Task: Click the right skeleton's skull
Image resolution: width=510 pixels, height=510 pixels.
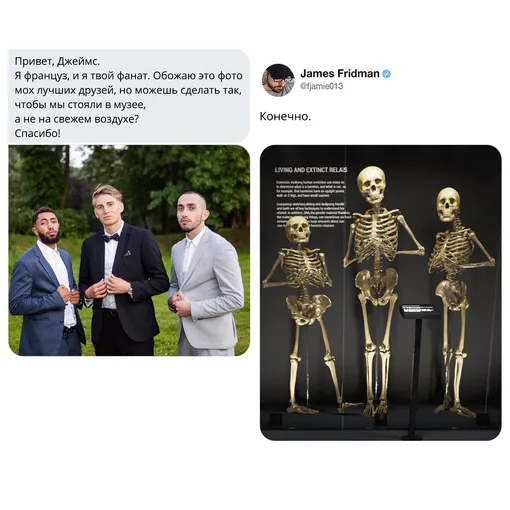Action: point(448,204)
